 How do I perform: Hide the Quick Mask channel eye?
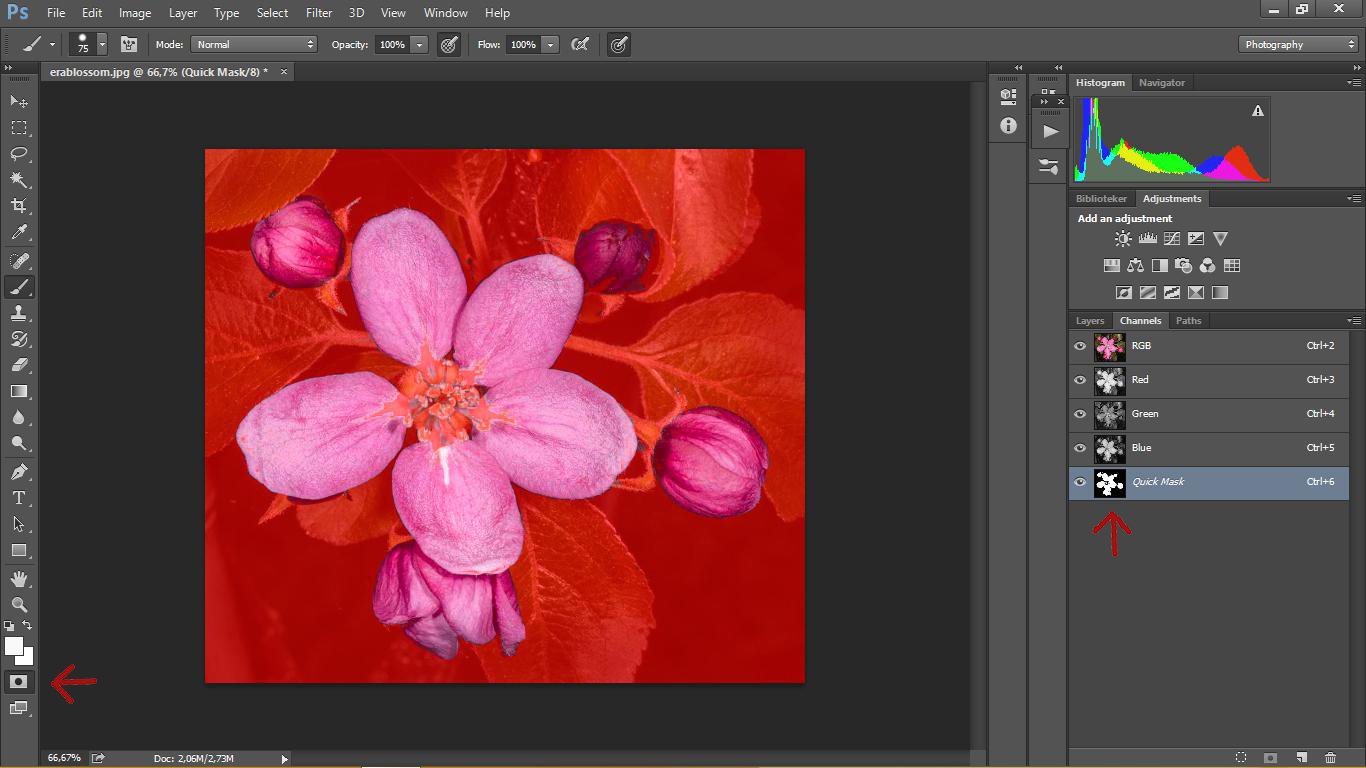[x=1080, y=482]
